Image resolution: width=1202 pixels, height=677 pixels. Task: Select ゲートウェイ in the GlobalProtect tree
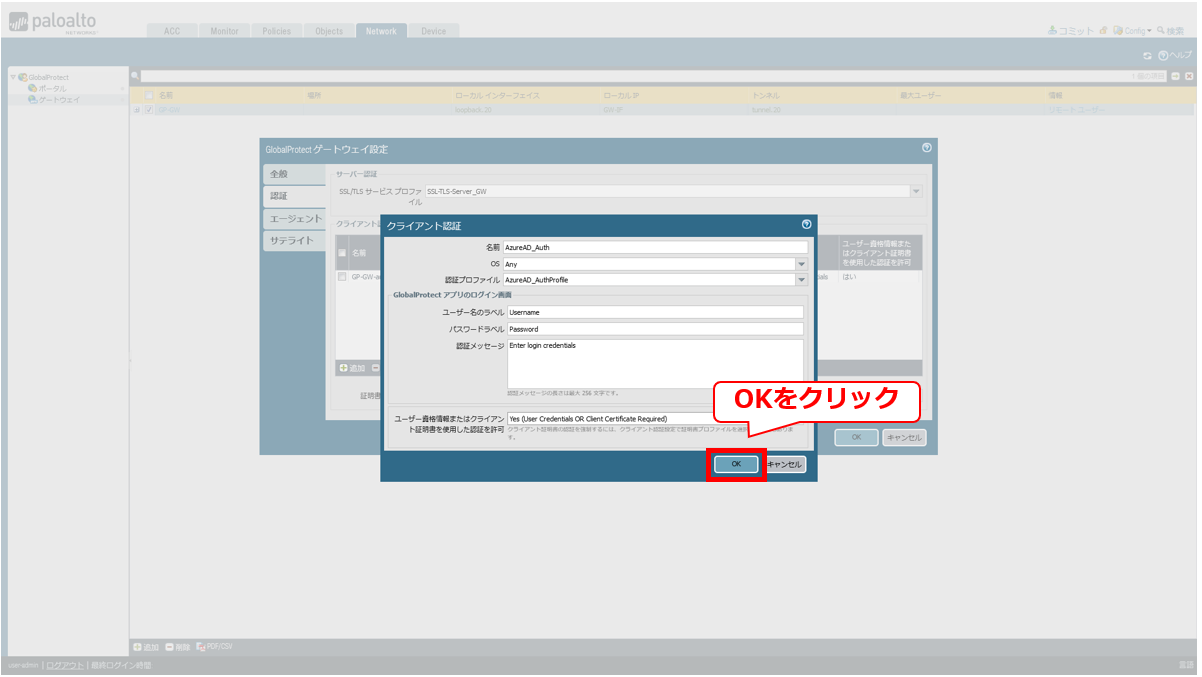58,99
